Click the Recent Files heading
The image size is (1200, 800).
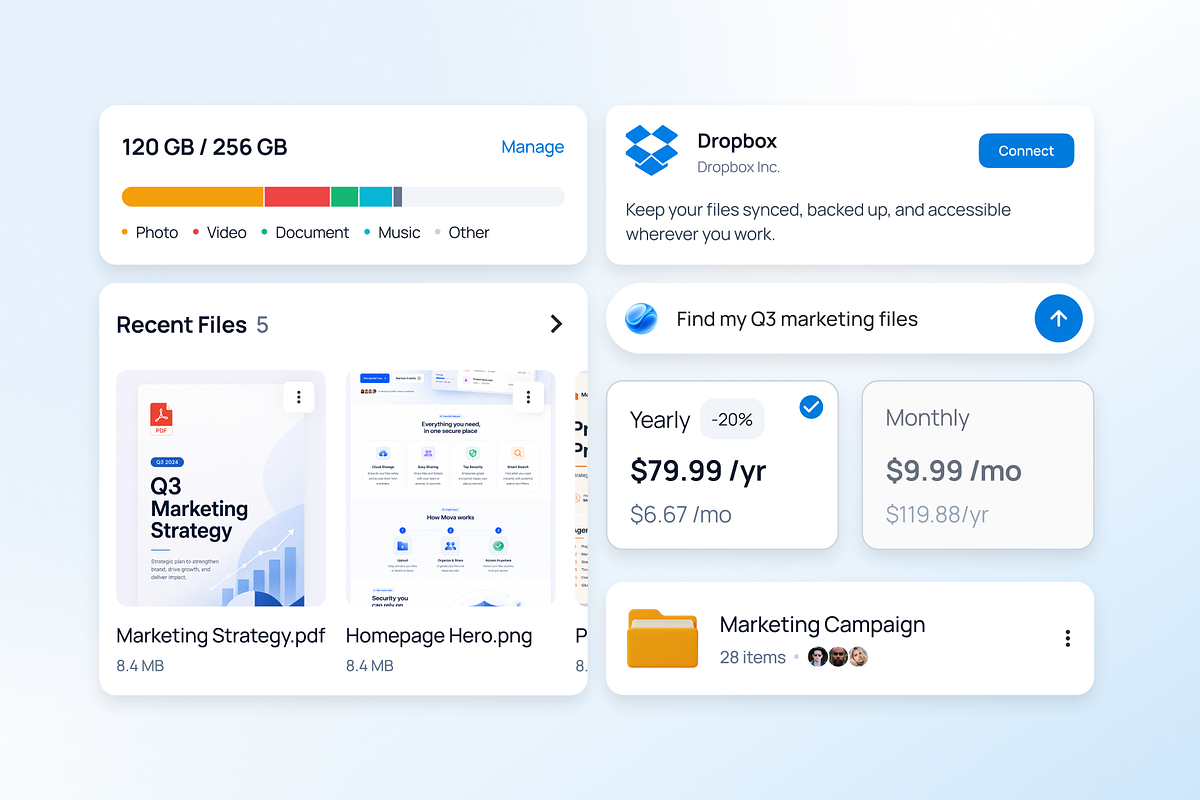[x=182, y=325]
